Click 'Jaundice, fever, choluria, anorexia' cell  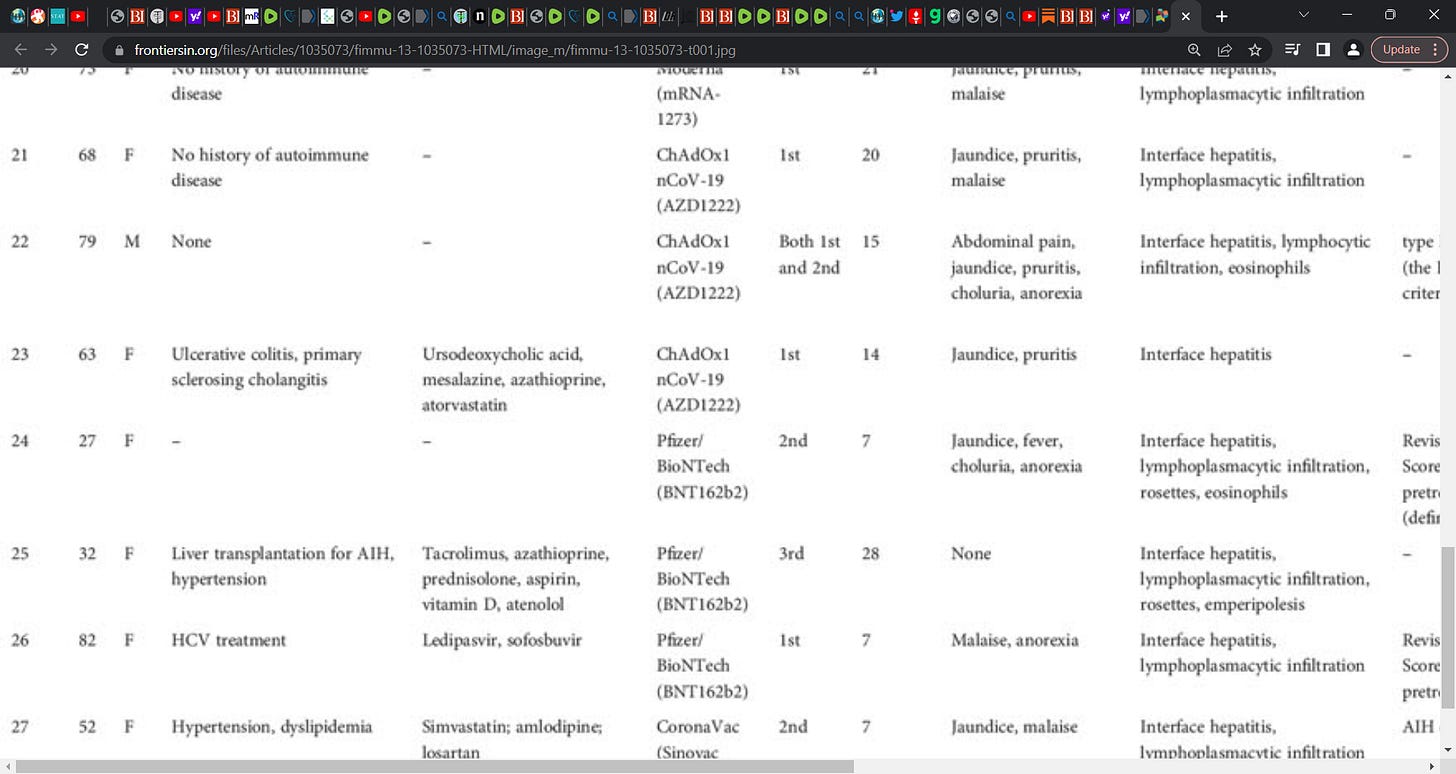click(1016, 454)
